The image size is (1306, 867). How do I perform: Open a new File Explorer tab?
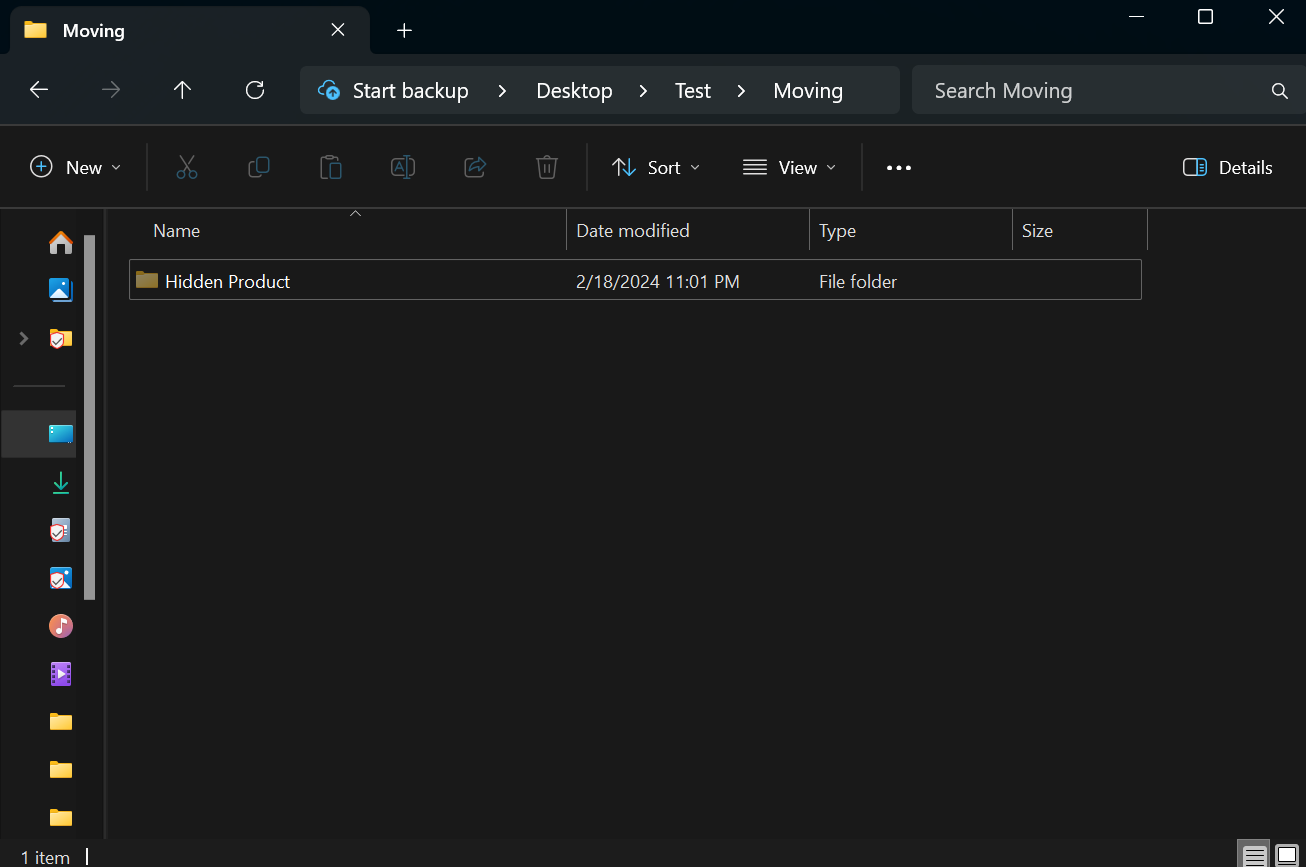click(404, 30)
